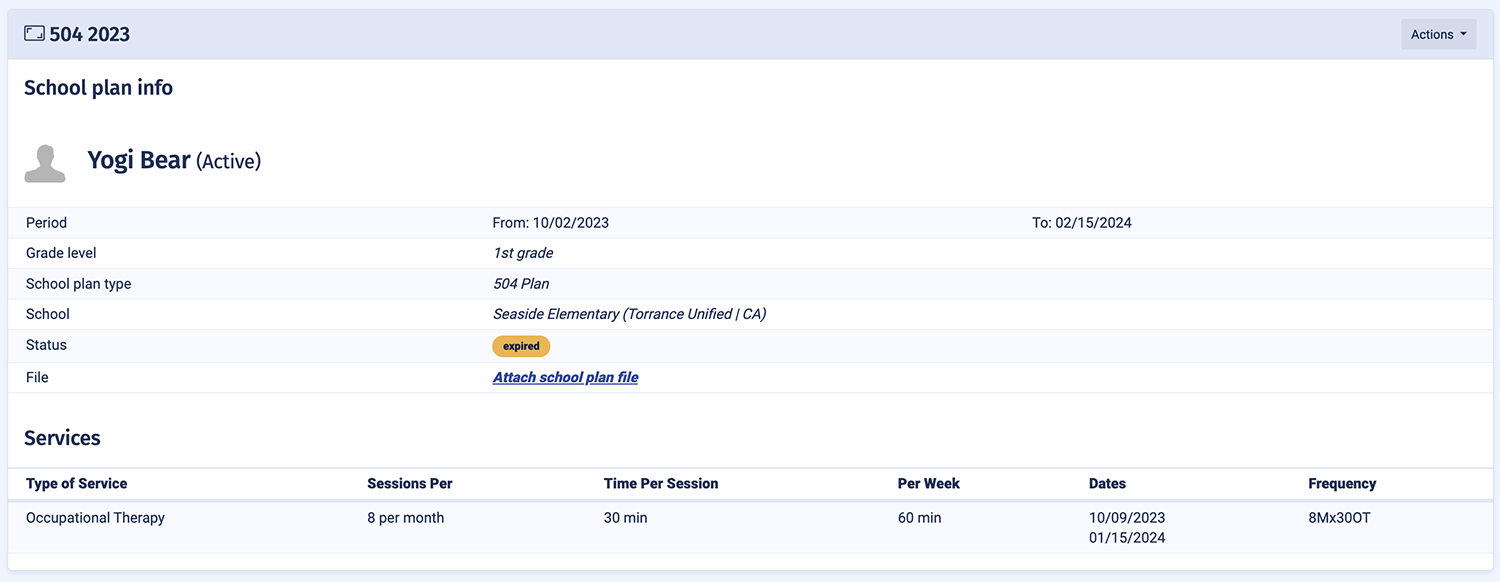The image size is (1500, 582).
Task: Click the Type of Service column header
Action: [77, 483]
